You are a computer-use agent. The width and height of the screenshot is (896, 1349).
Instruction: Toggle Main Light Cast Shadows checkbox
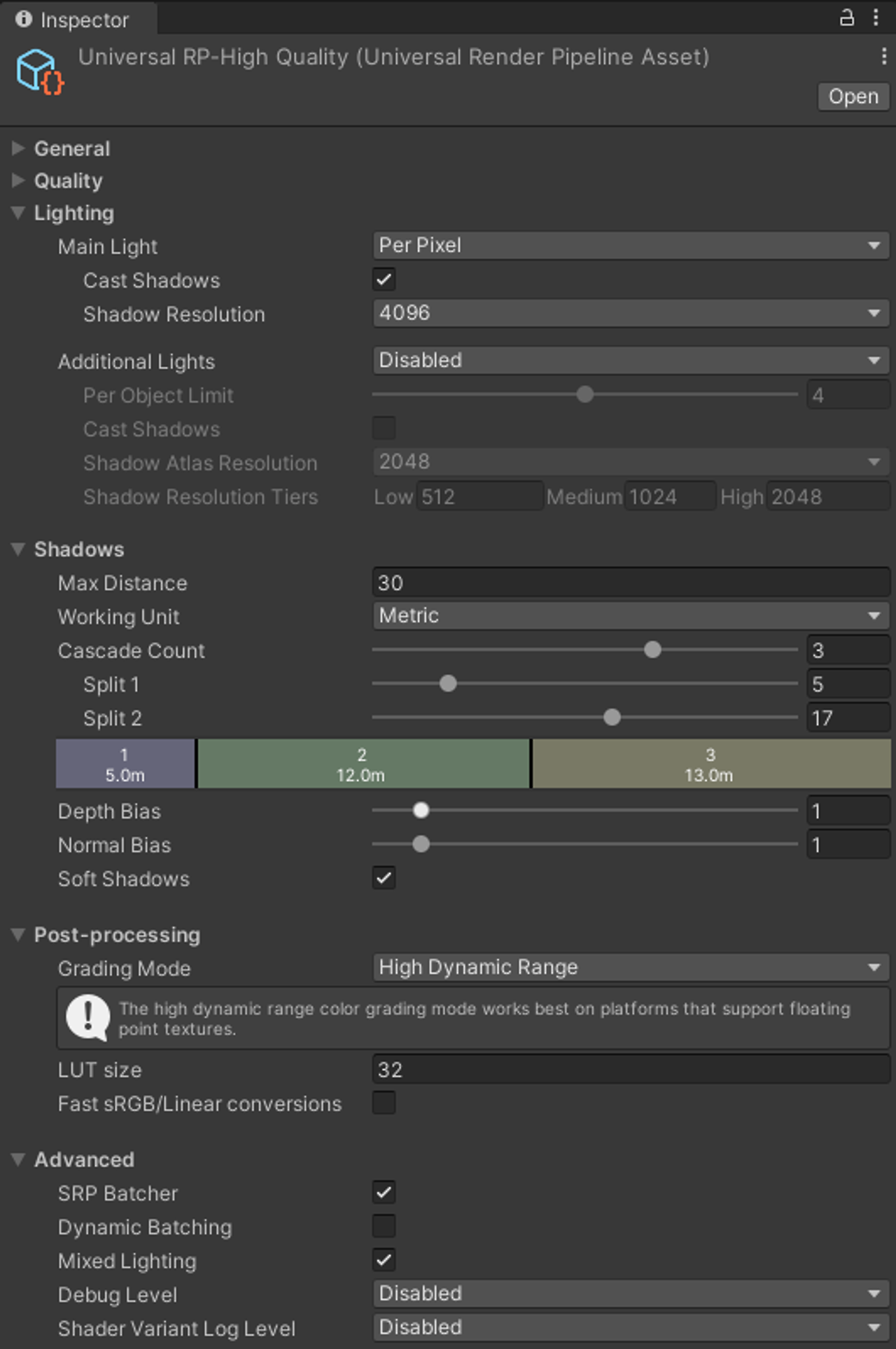pyautogui.click(x=384, y=279)
